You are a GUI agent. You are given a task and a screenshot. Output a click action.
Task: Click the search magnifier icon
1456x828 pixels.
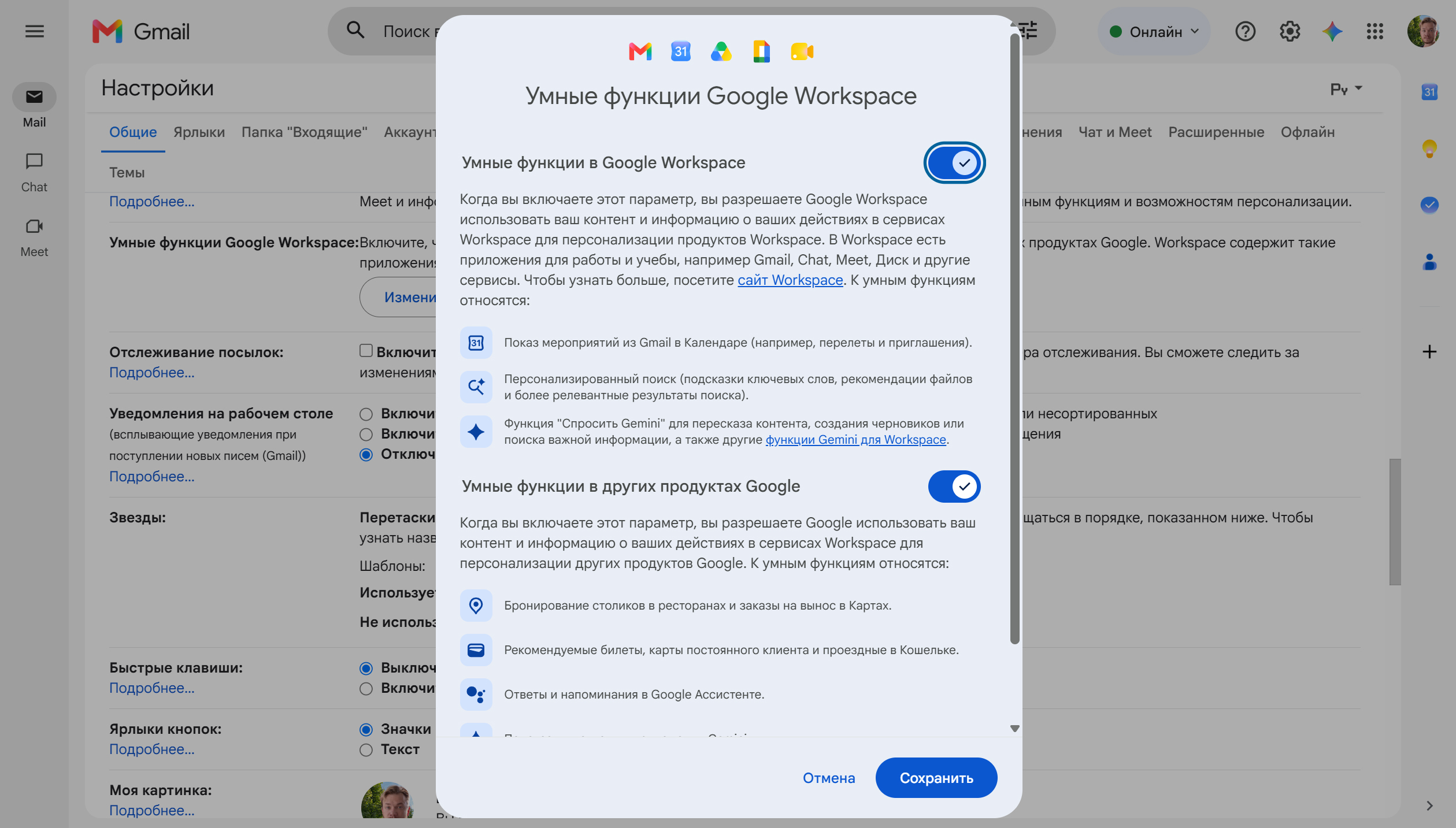tap(355, 30)
